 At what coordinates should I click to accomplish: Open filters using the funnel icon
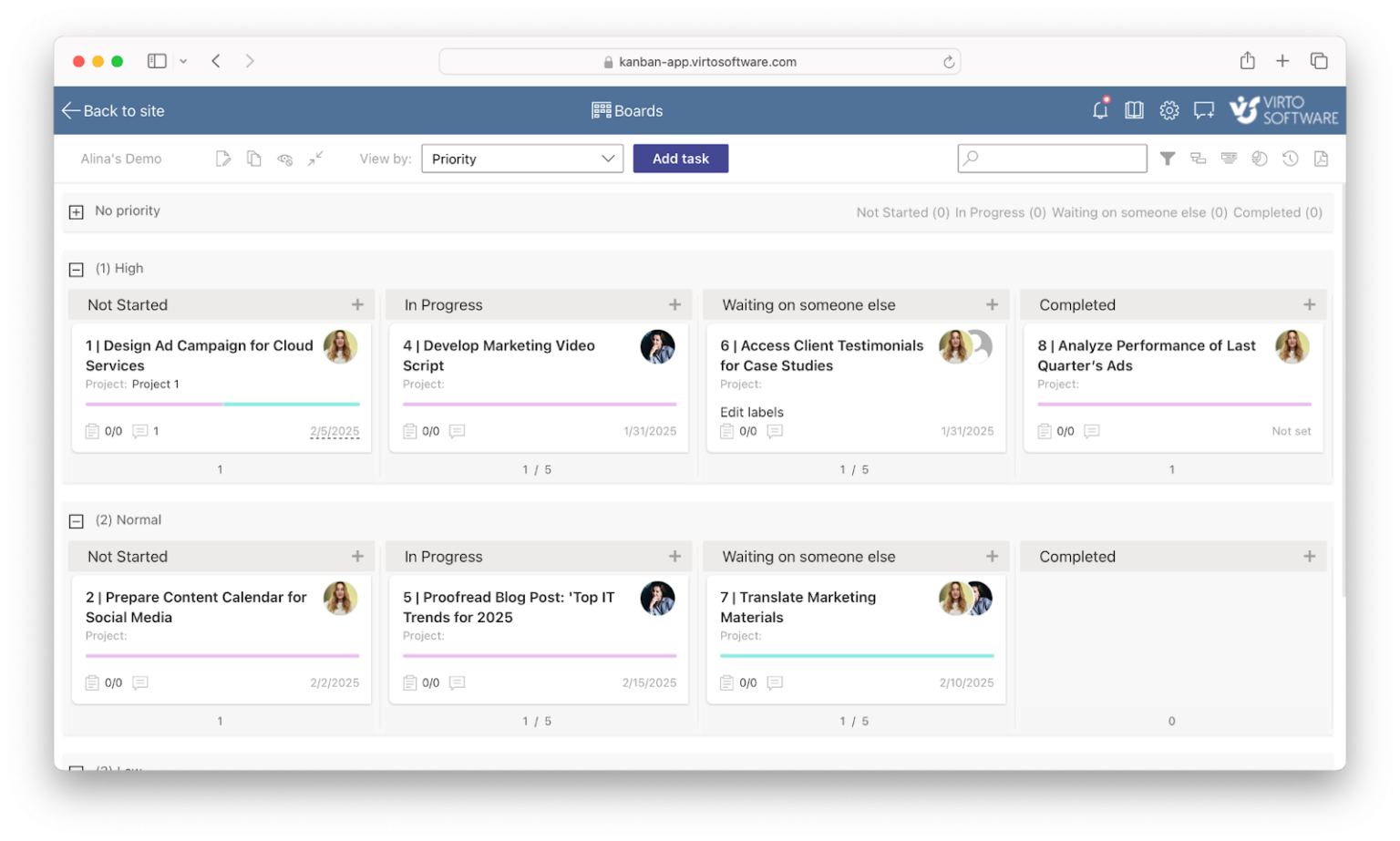click(1168, 158)
